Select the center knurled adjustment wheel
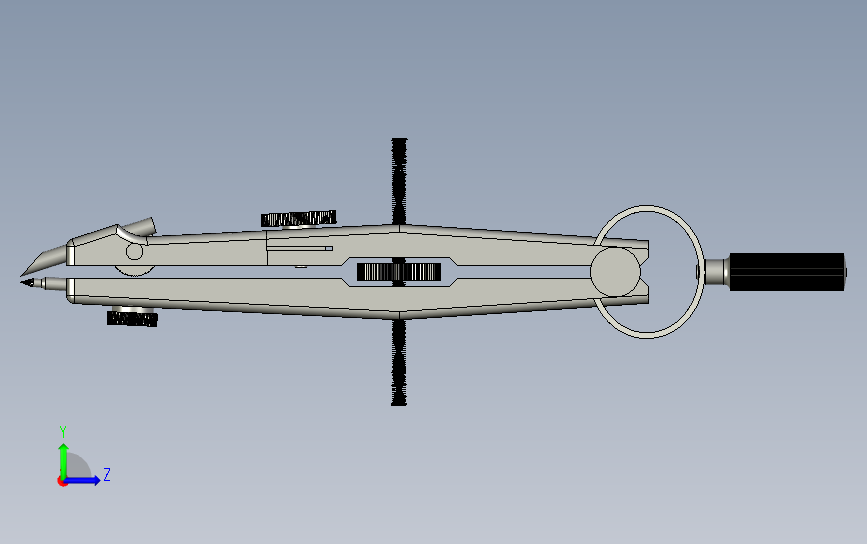Screen dimensions: 867x544 399,272
